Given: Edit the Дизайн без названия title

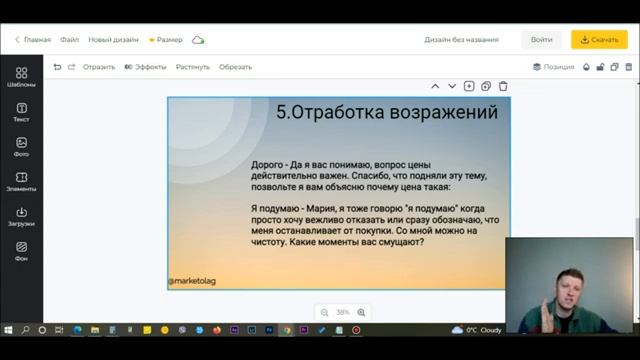Looking at the screenshot, I should 461,40.
